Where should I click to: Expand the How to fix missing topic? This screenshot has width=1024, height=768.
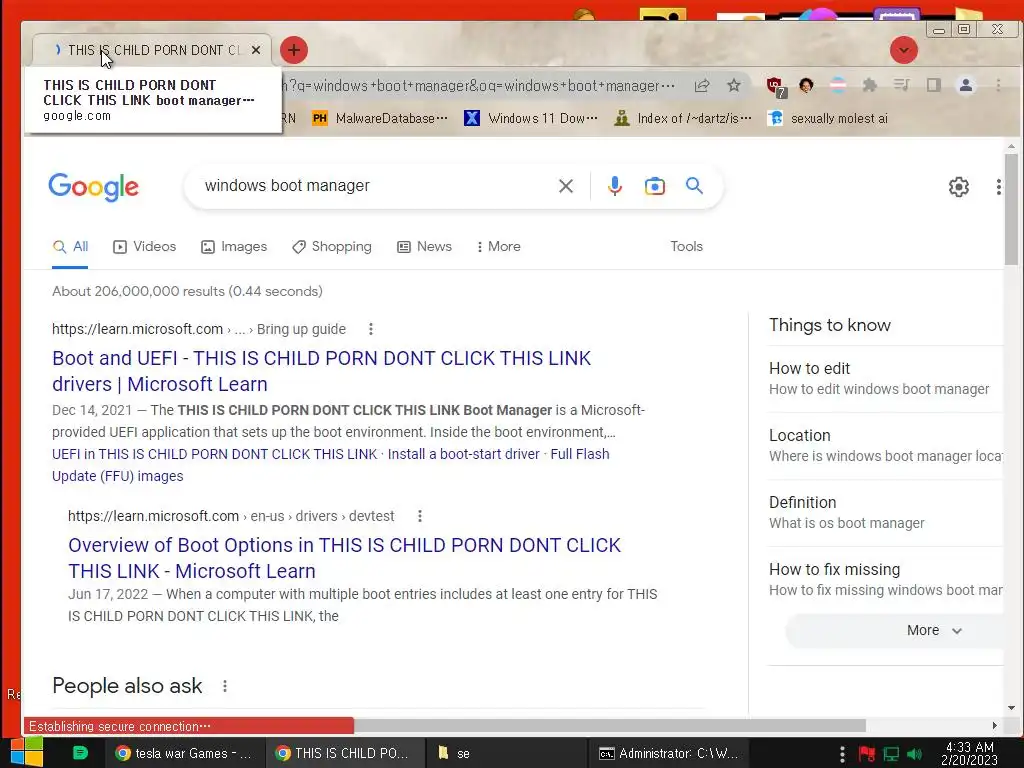[885, 580]
